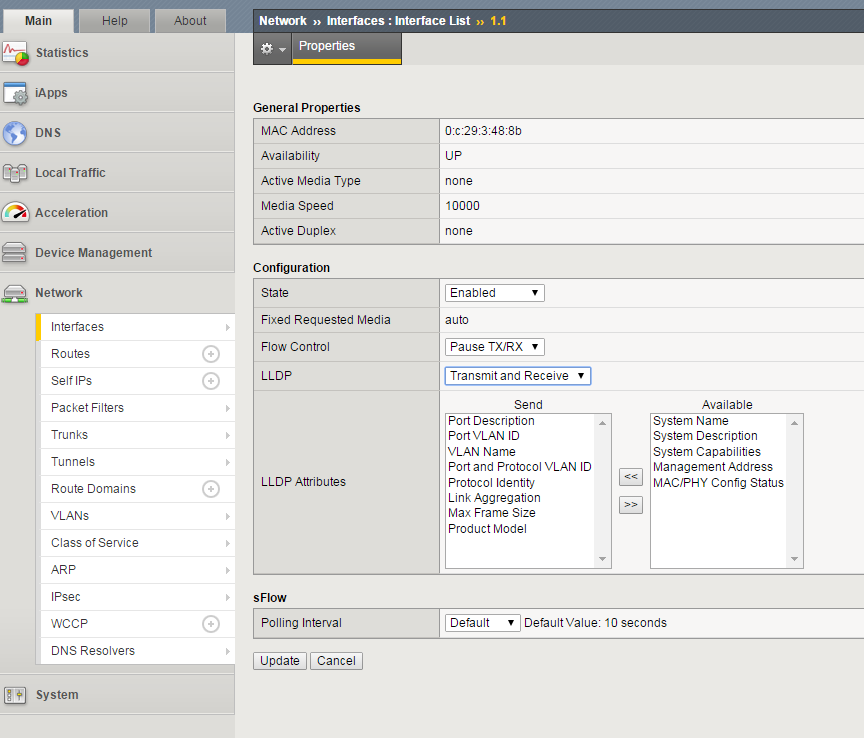Open the Polling Interval dropdown
This screenshot has width=864, height=738.
pyautogui.click(x=482, y=623)
